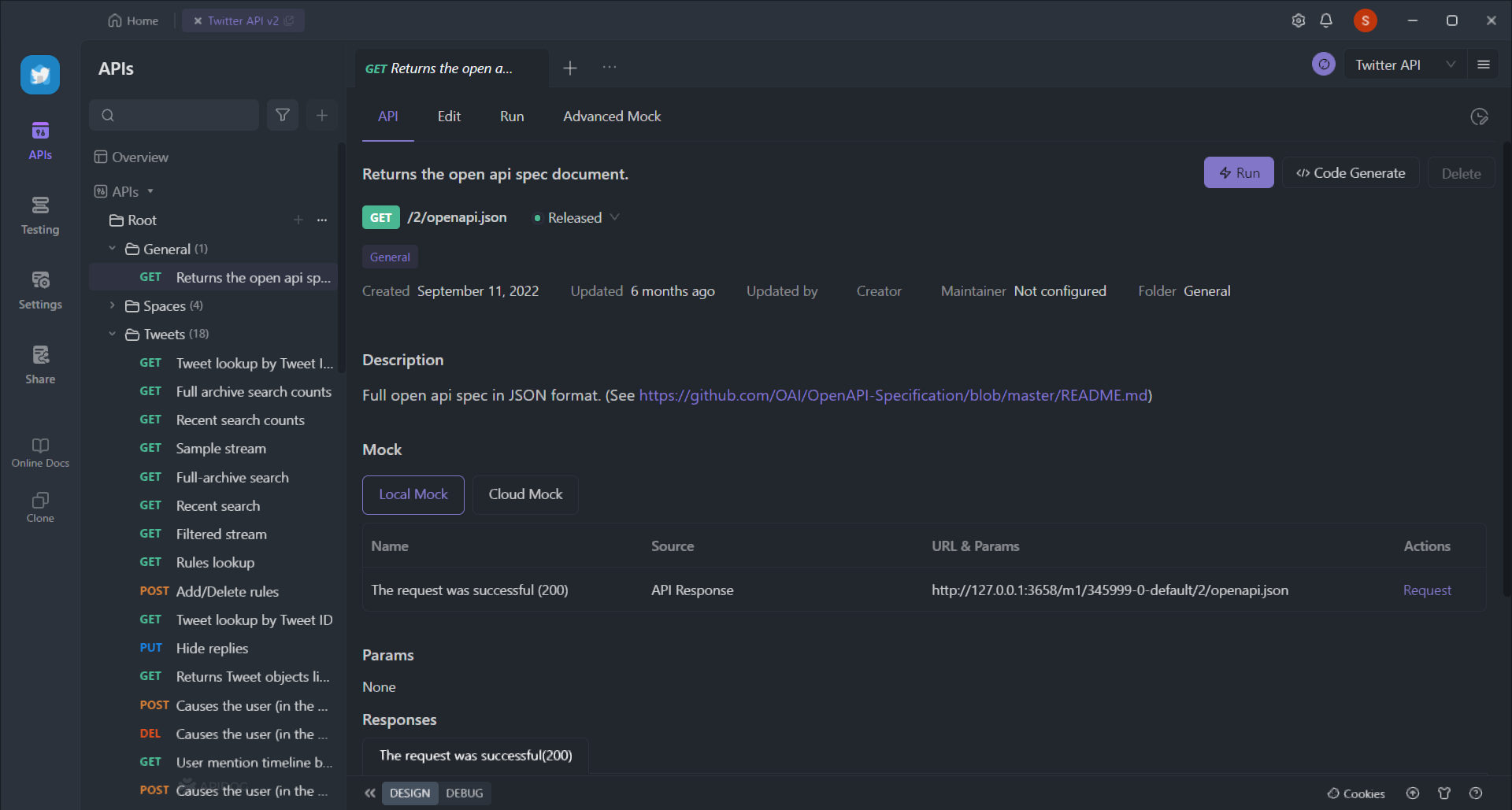Image resolution: width=1512 pixels, height=810 pixels.
Task: Click the Request action link
Action: (x=1427, y=590)
